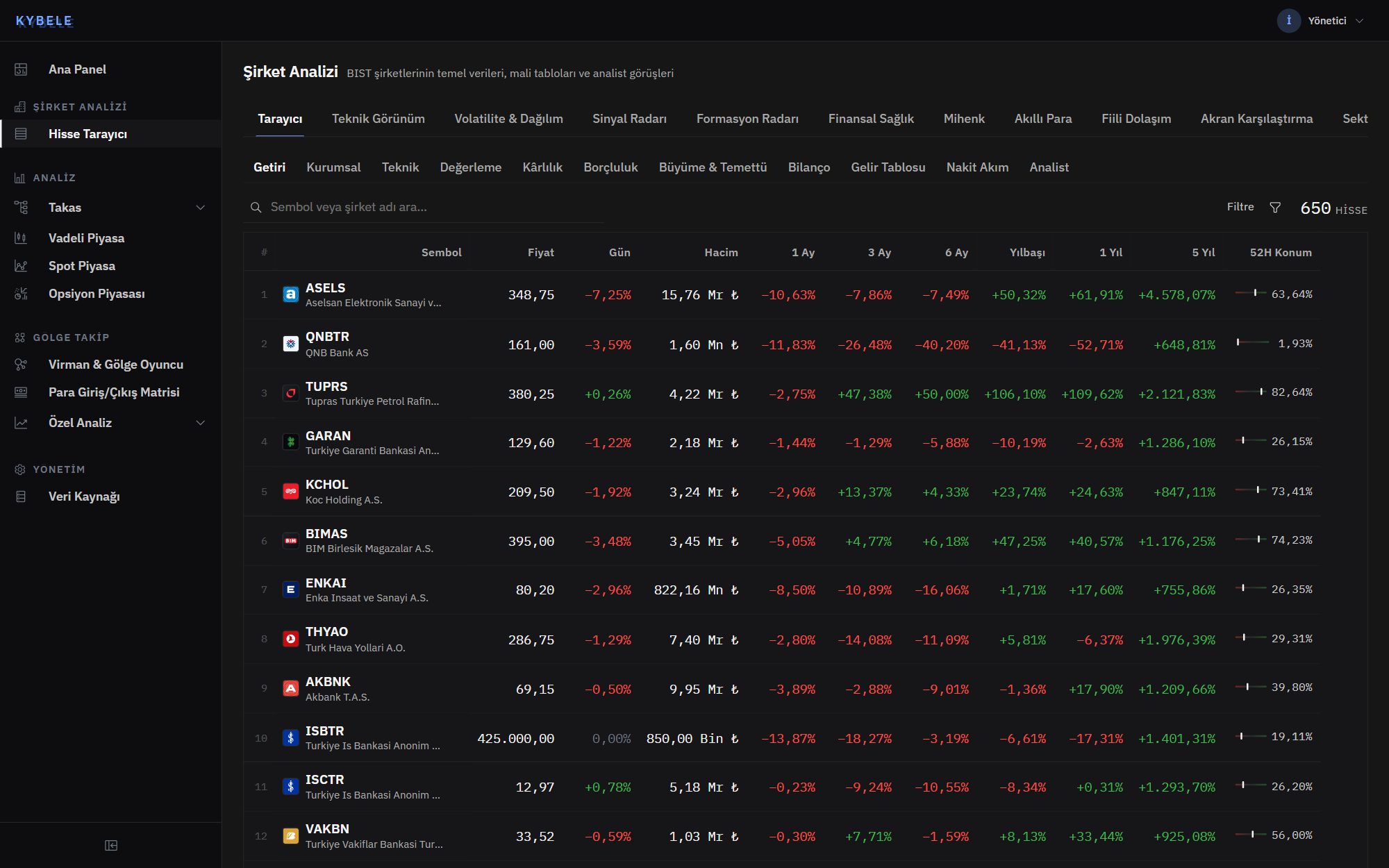Expand the Takas submenu chevron
Viewport: 1389px width, 868px height.
pyautogui.click(x=201, y=208)
